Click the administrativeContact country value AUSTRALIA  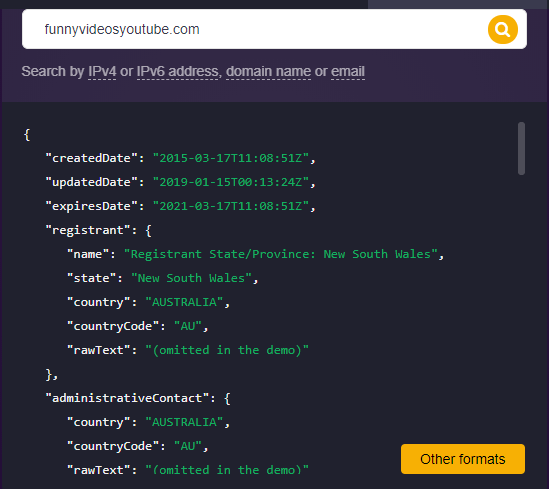tap(184, 422)
